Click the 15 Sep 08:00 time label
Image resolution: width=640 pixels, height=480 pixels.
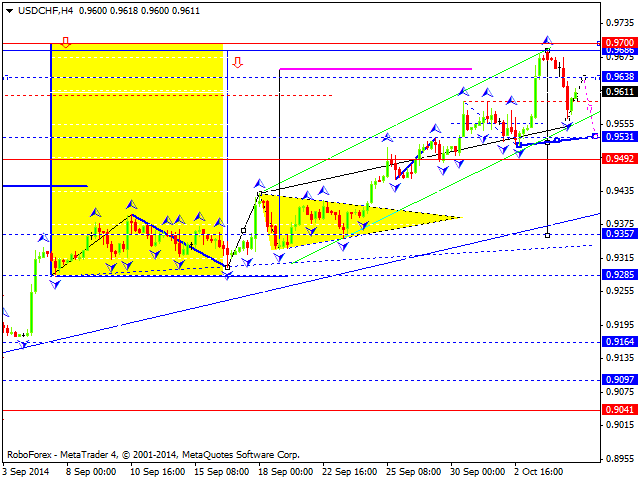point(222,471)
